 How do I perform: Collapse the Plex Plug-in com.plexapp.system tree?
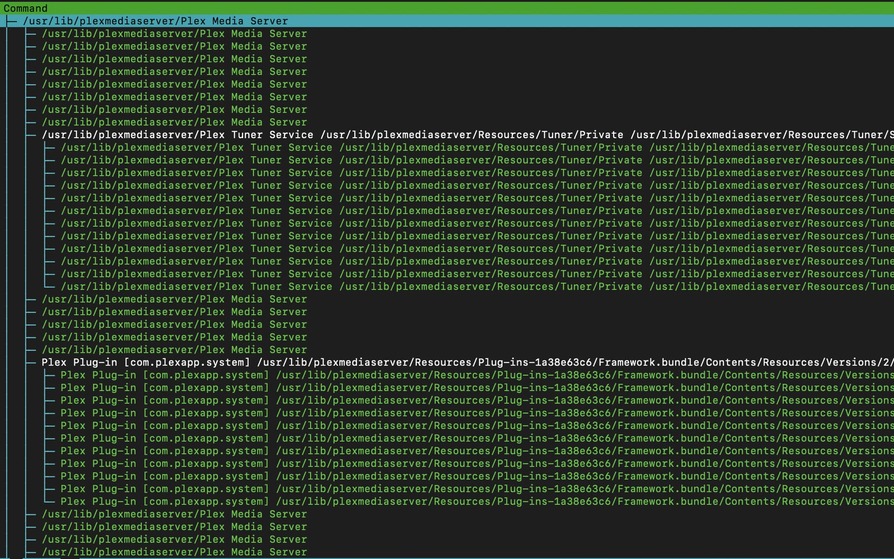(31, 363)
